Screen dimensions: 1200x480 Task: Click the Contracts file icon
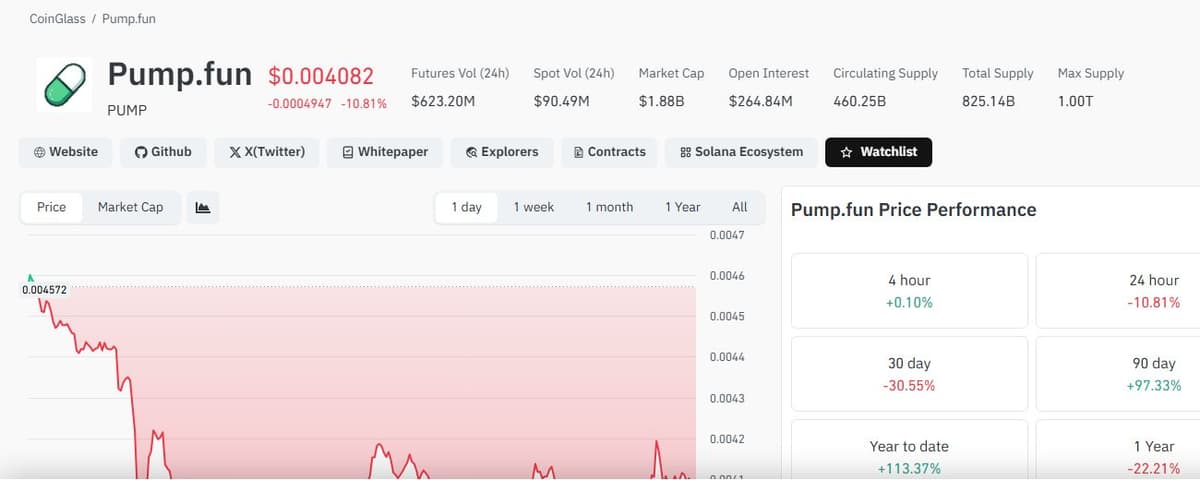[579, 152]
